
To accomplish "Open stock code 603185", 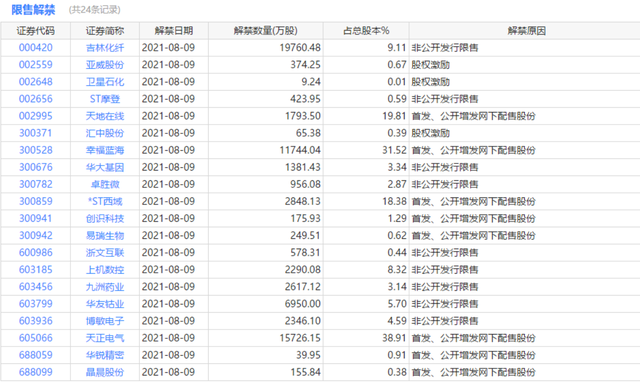I will pos(36,270).
